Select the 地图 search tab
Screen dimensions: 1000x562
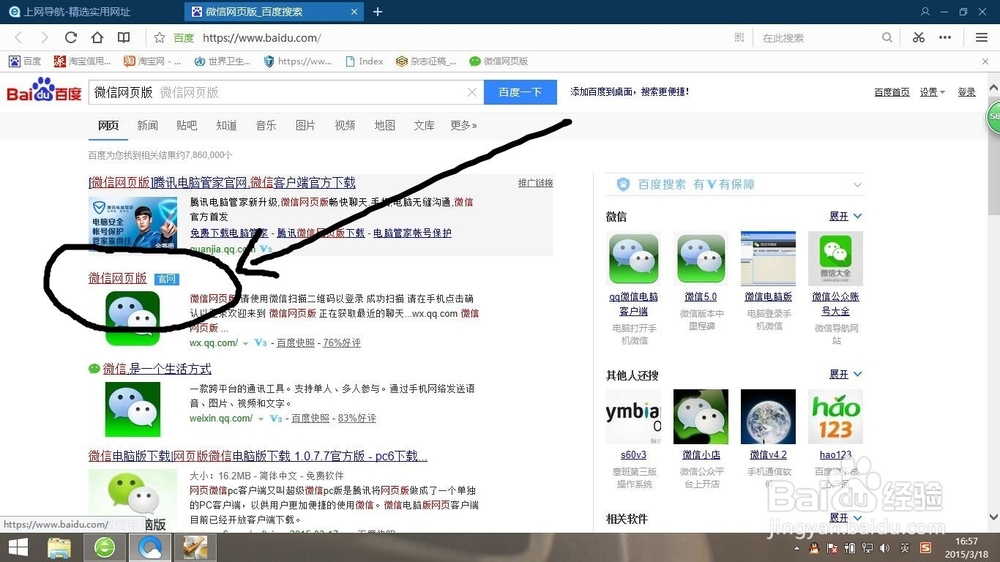click(385, 125)
